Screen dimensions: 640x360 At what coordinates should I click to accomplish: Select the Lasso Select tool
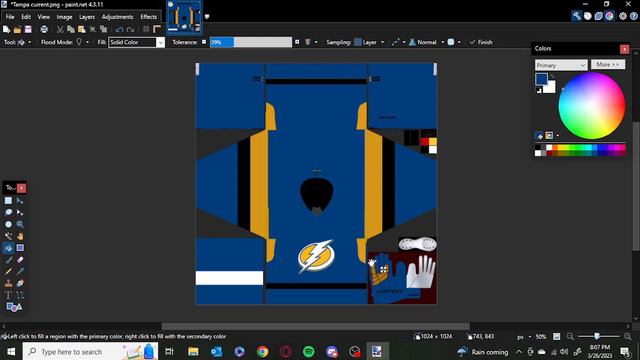tap(8, 212)
